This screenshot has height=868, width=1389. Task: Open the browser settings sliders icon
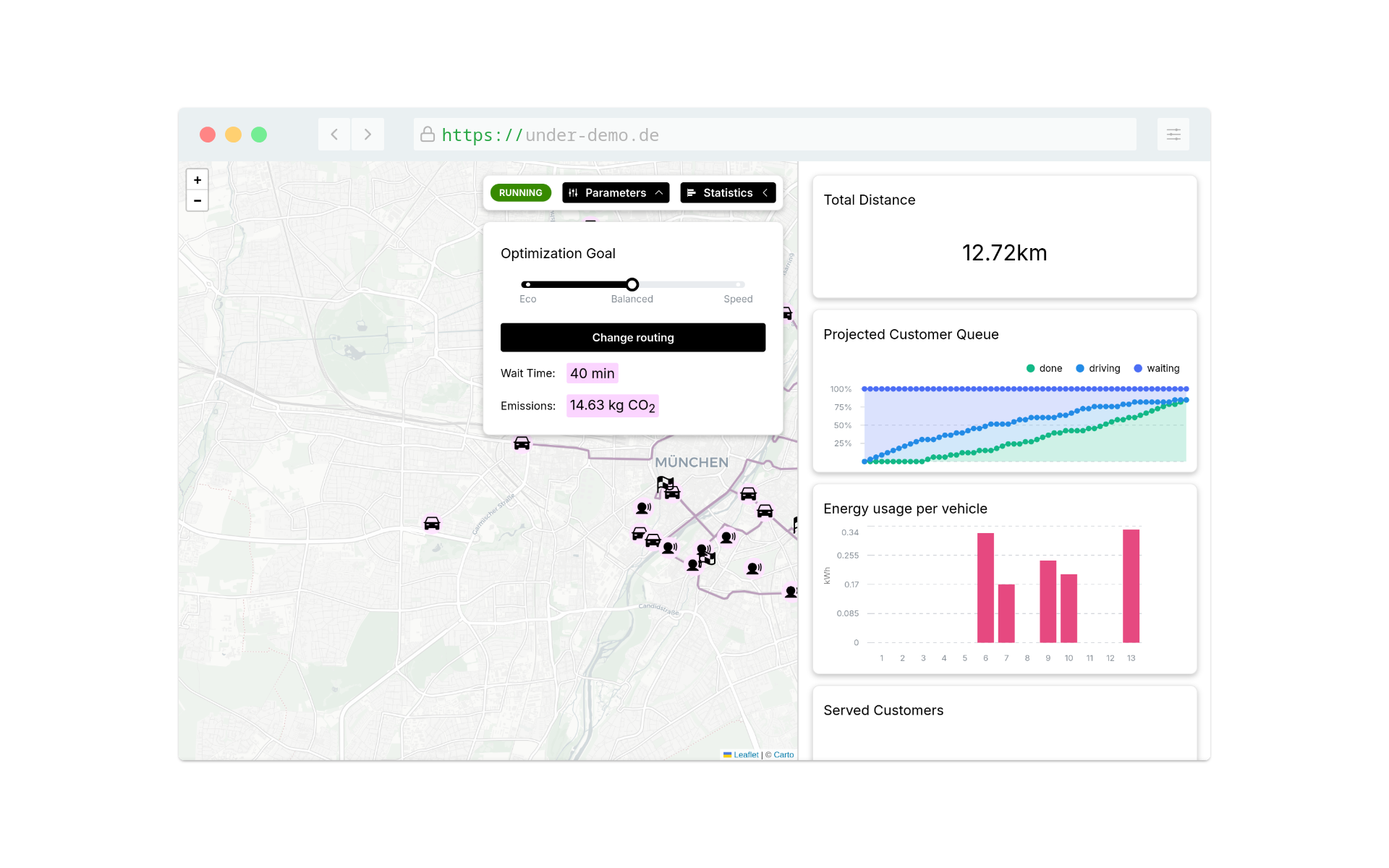[x=1173, y=135]
